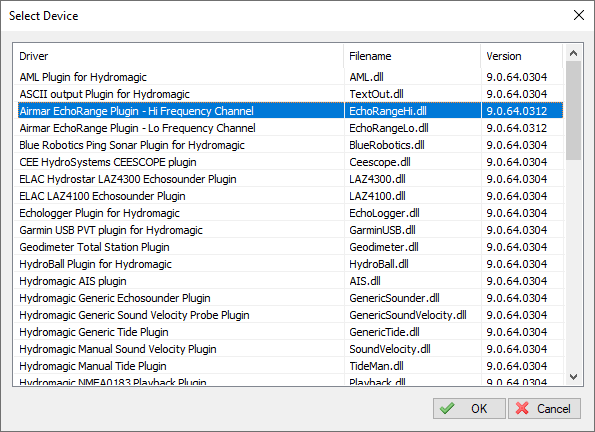595x432 pixels.
Task: Select Airmar EchoRange Lo Frequency Channel row
Action: point(289,128)
